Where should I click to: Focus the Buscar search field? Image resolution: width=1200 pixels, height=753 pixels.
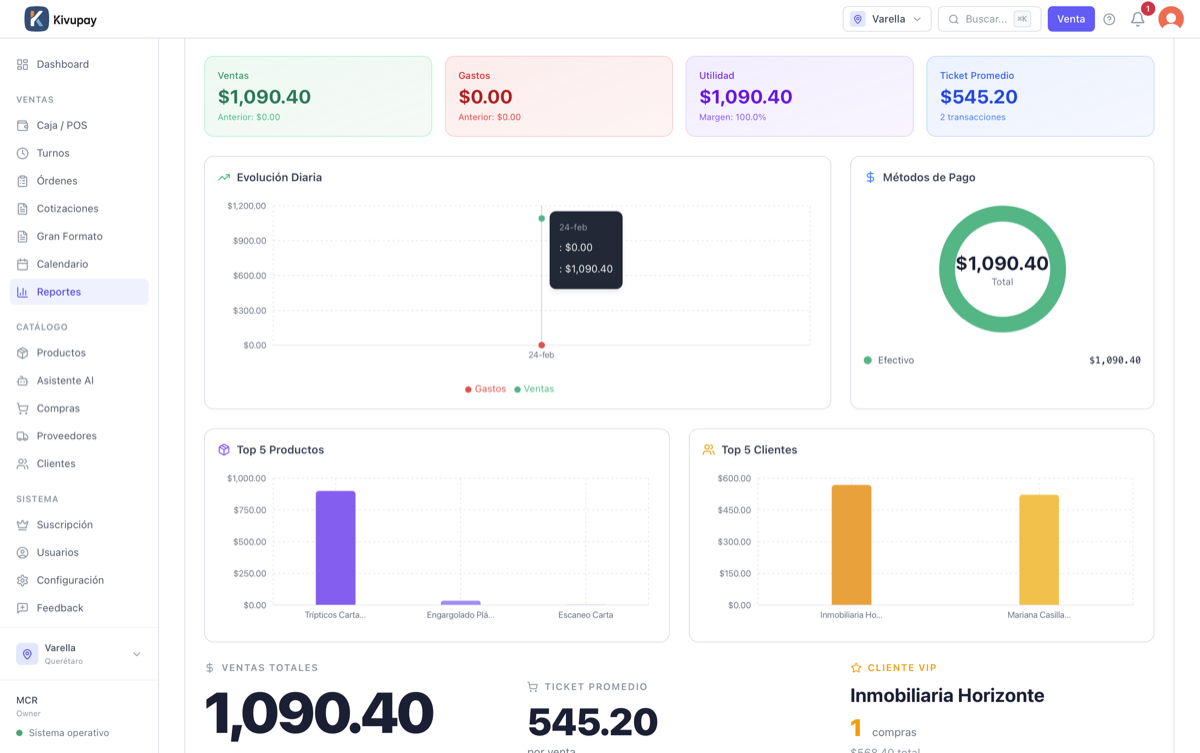[x=986, y=19]
